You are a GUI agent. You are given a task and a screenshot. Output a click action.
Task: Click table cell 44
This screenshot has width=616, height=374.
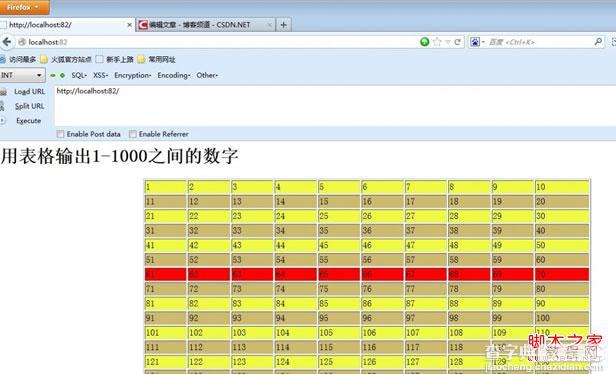coord(296,245)
